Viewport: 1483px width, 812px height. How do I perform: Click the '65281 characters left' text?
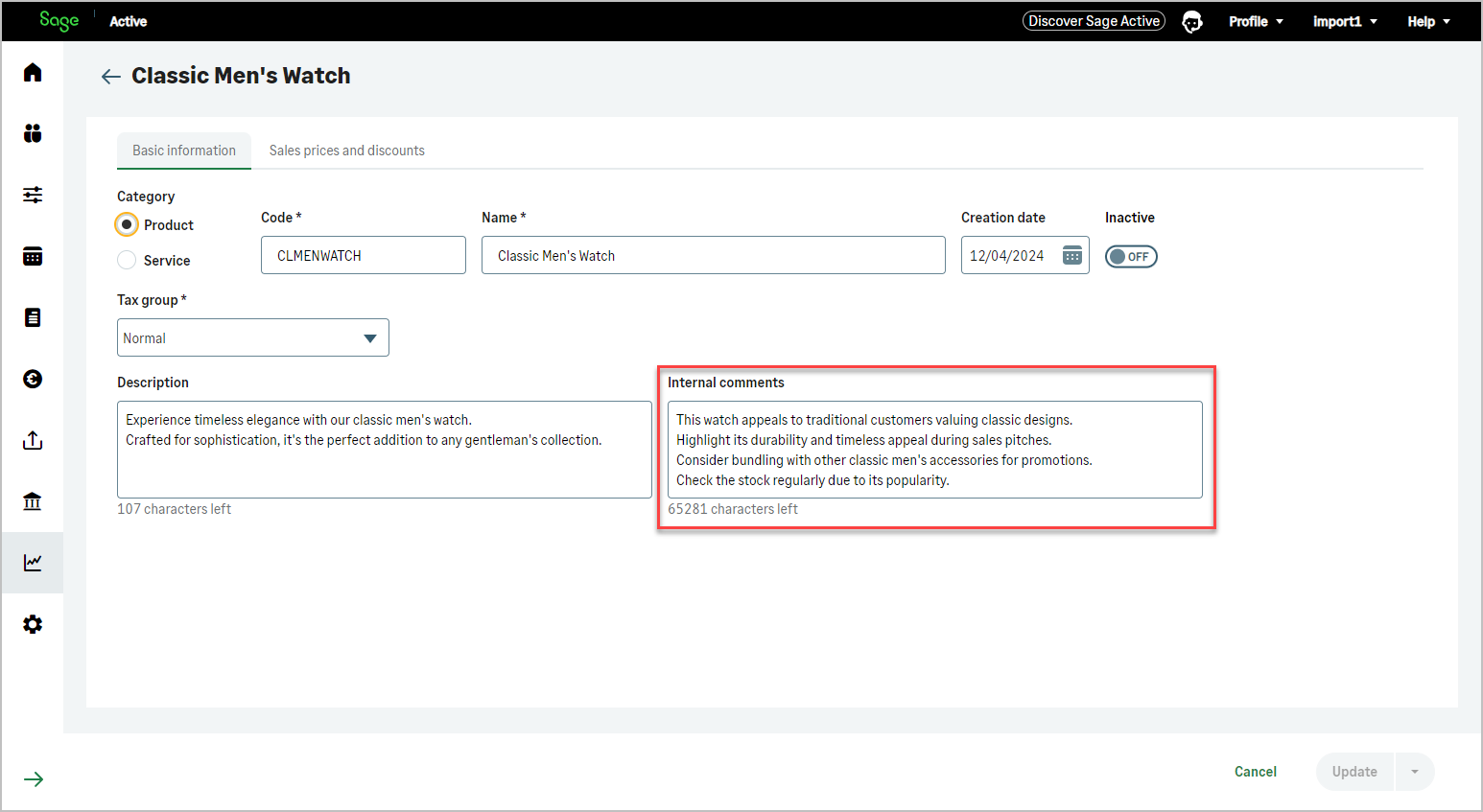coord(733,509)
